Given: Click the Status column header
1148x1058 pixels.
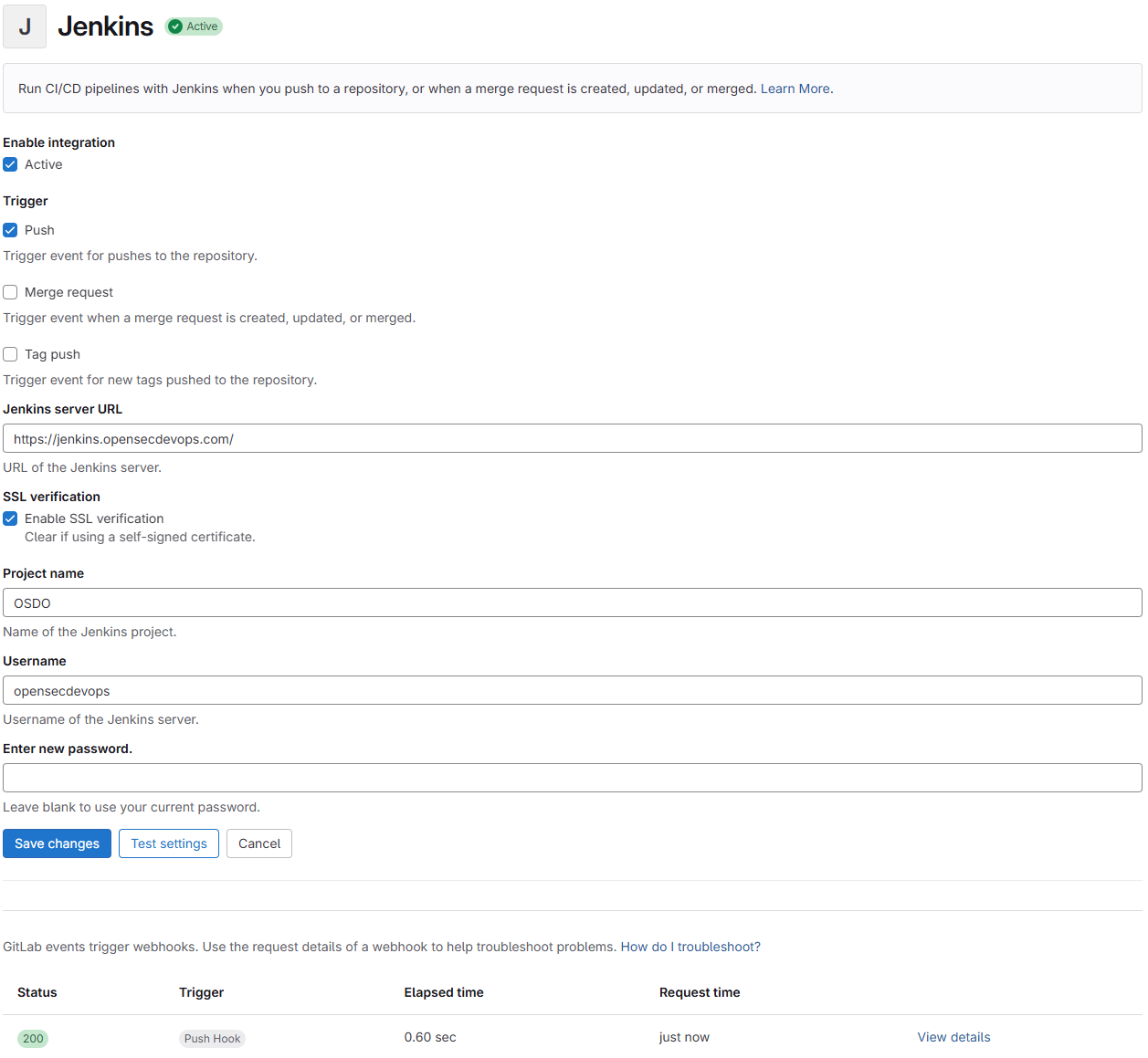Looking at the screenshot, I should 37,992.
